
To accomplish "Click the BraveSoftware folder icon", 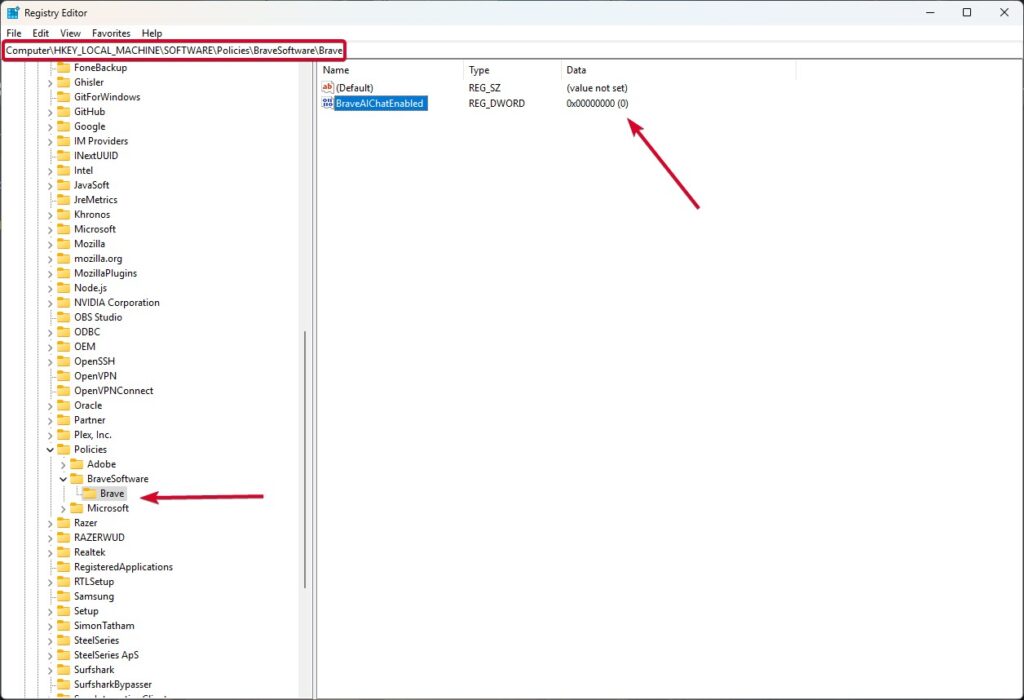I will 76,479.
